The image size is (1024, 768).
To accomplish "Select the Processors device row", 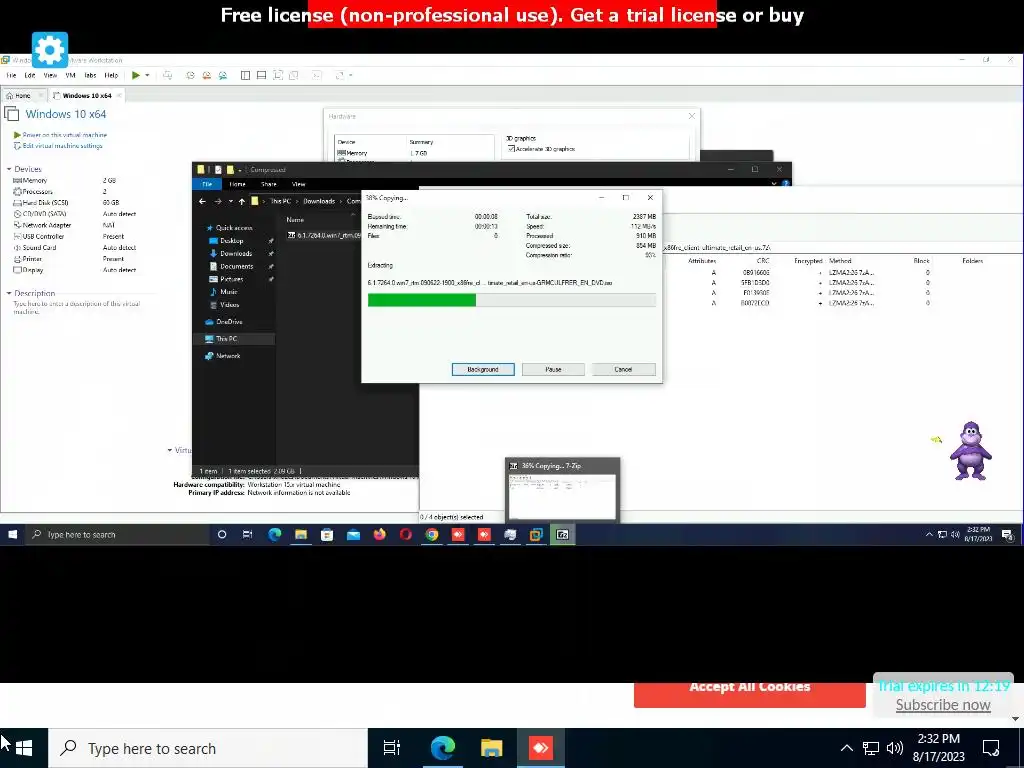I will click(74, 191).
